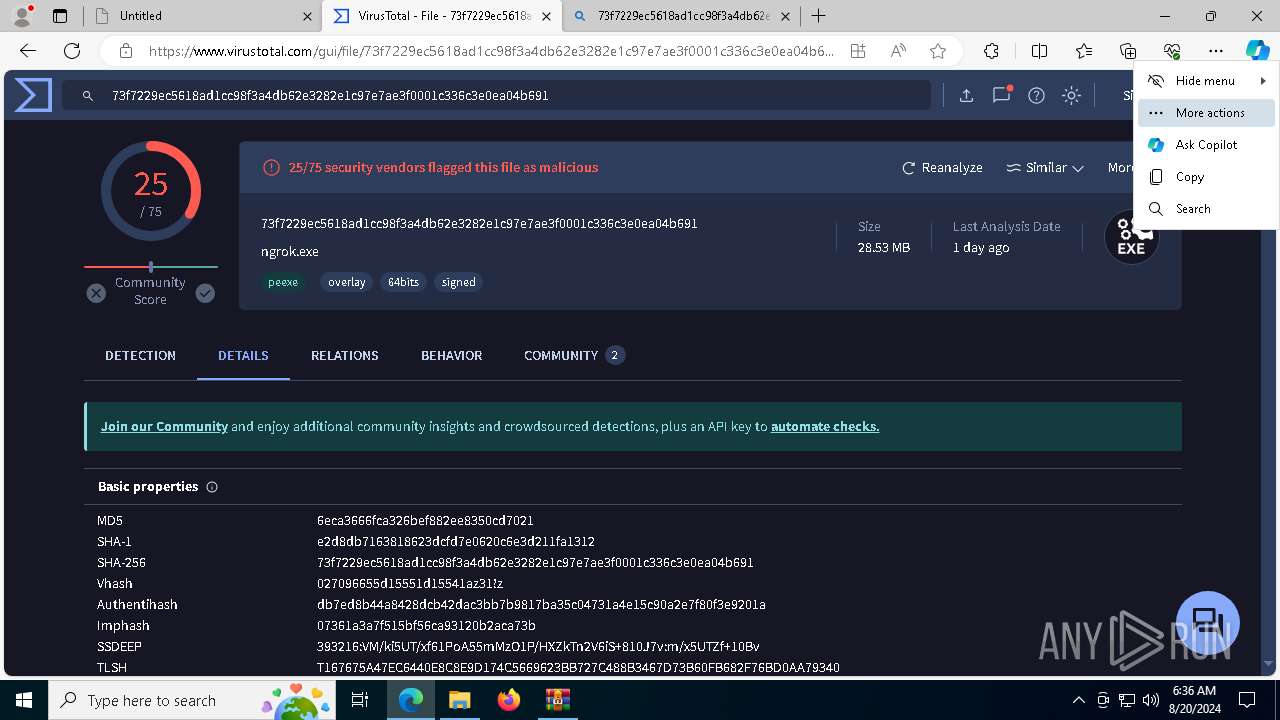Screen dimensions: 1280x720
Task: Open Edge settings and more ellipsis
Action: point(1215,51)
